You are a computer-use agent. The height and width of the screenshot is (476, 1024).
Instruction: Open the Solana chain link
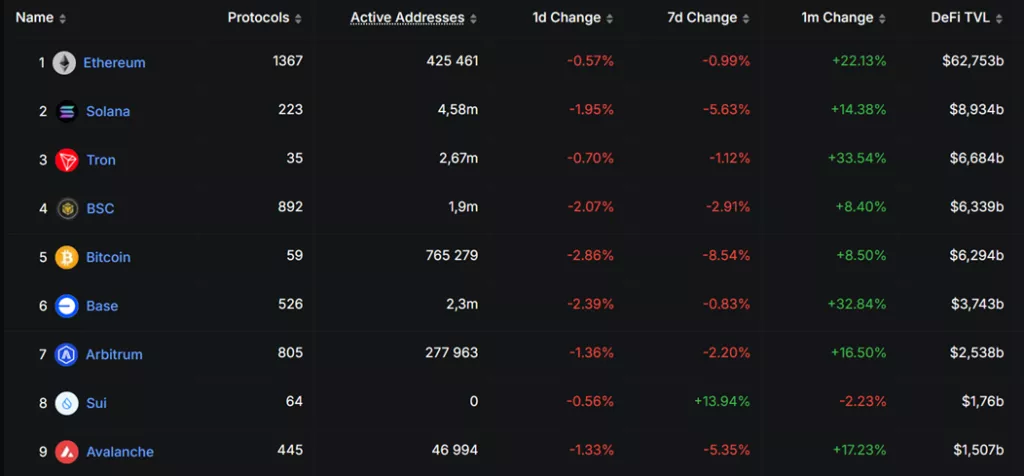click(108, 111)
